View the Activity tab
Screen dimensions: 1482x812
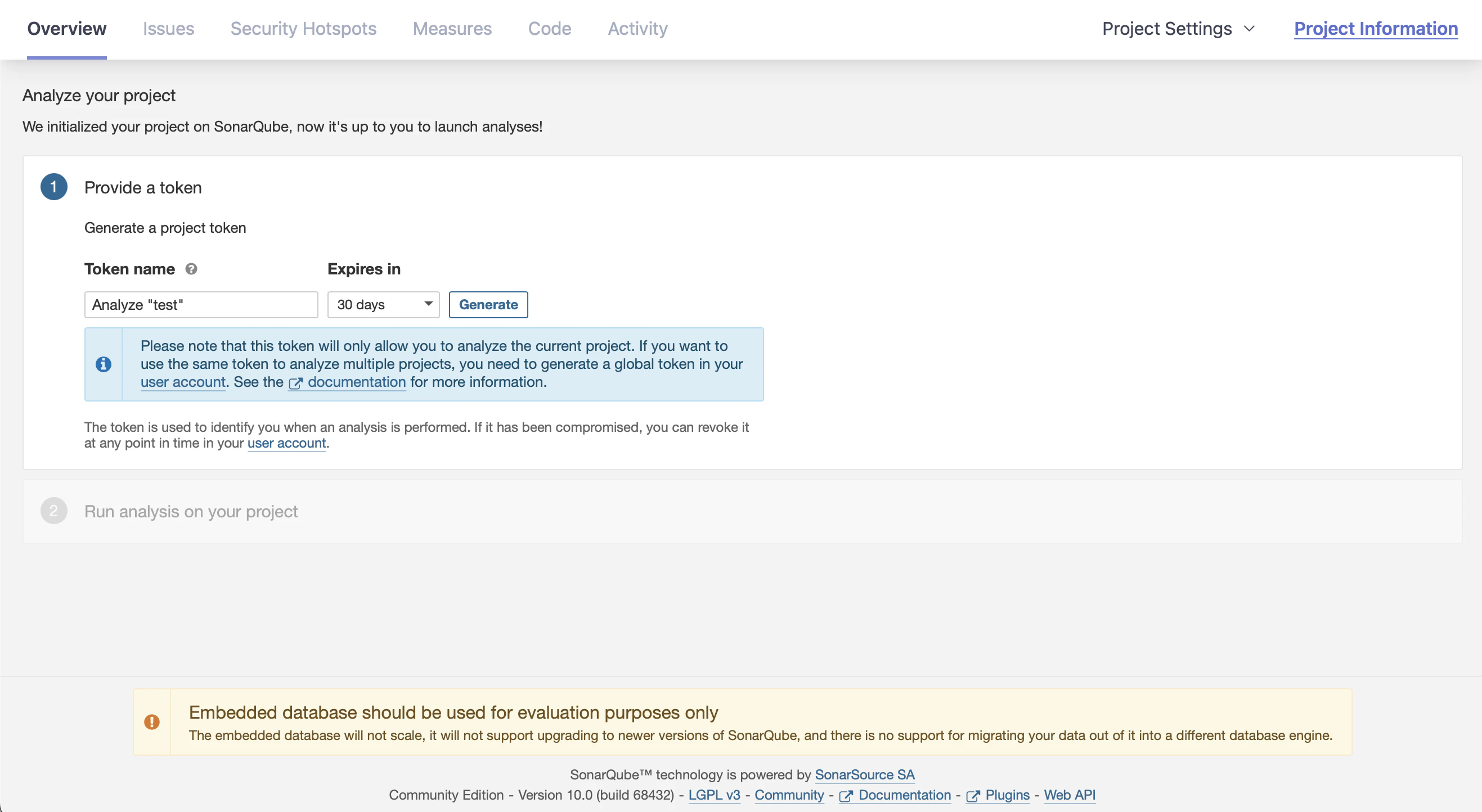point(638,29)
